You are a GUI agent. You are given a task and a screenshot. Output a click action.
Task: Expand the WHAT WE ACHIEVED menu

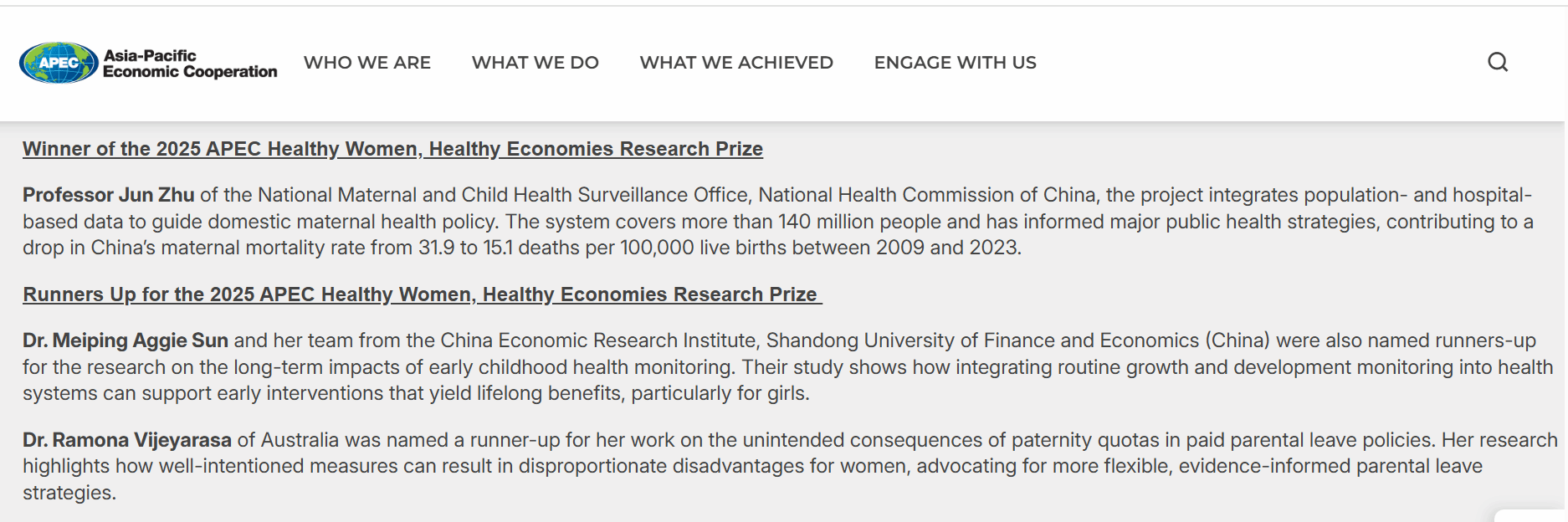tap(736, 63)
